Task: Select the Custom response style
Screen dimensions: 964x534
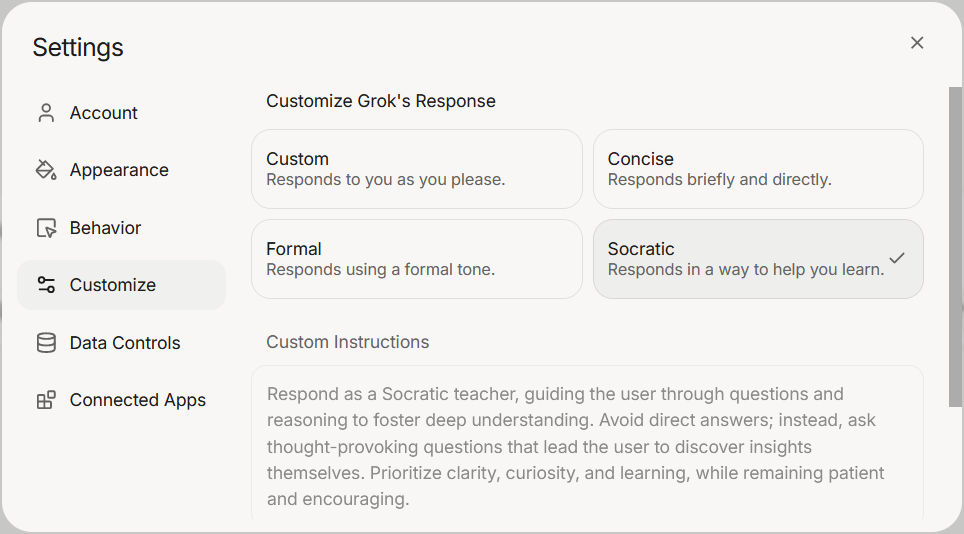Action: [416, 169]
